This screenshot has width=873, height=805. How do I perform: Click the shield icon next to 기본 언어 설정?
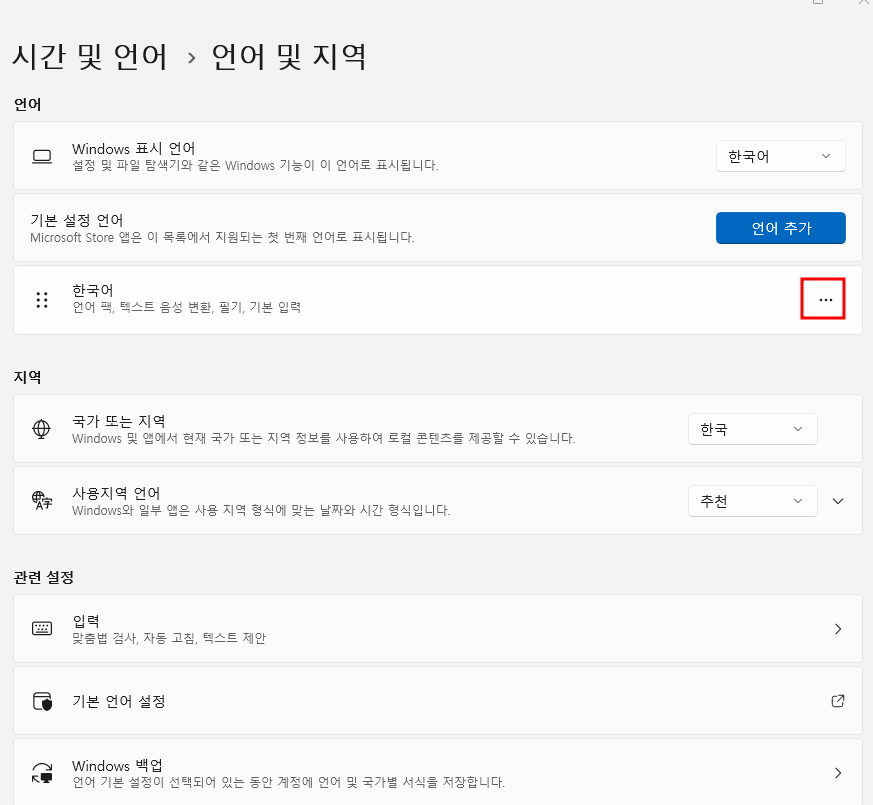coord(41,700)
